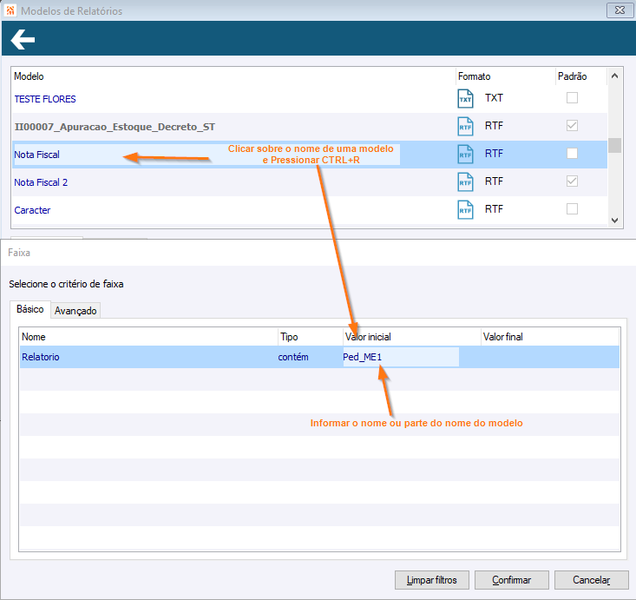Click RTF icon in II00007_Apuracao_Estoque_Decreto_ST row
Viewport: 636px width, 600px height.
465,126
